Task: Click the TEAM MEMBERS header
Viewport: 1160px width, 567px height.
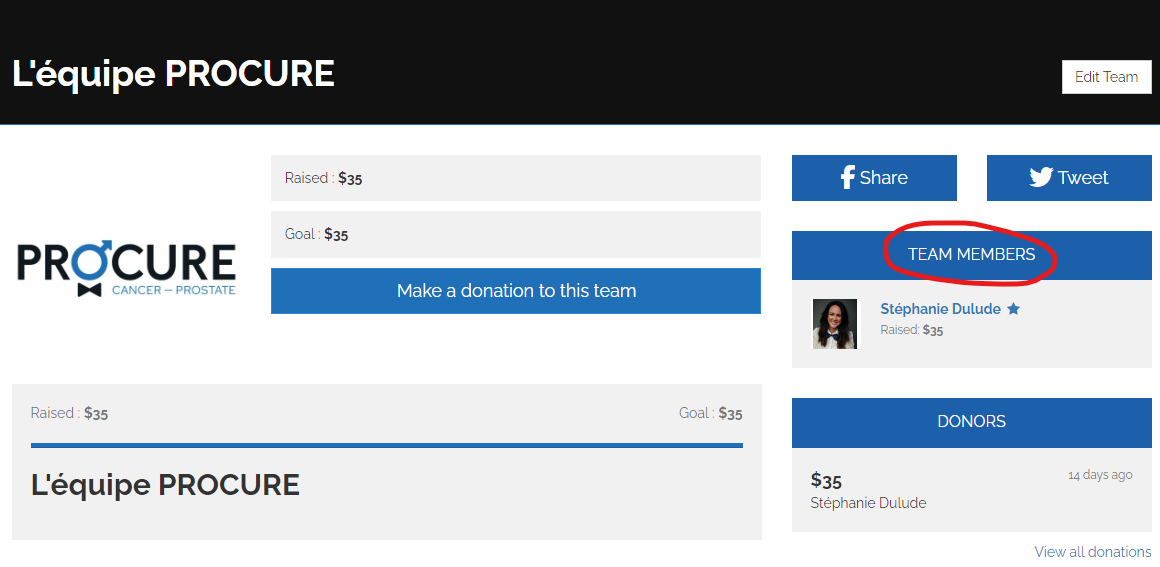Action: [971, 255]
